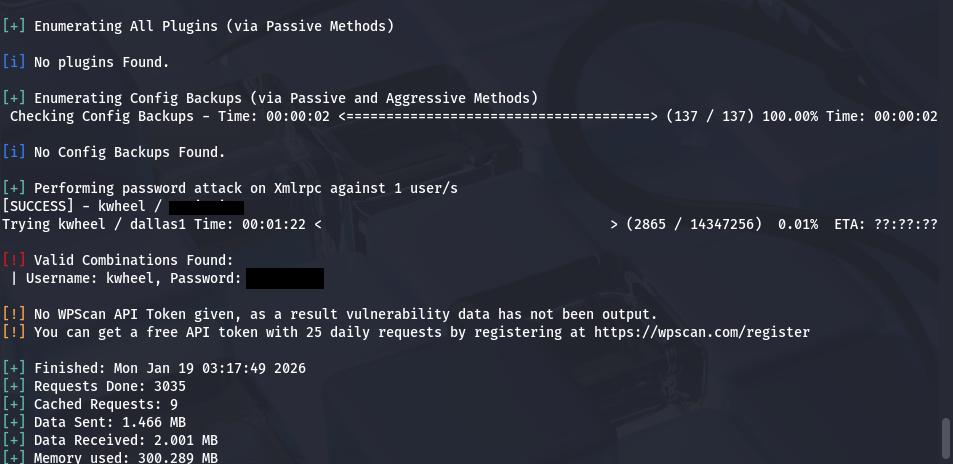Viewport: 953px width, 464px height.
Task: Click the vertical scrollbar thumb
Action: click(x=946, y=435)
